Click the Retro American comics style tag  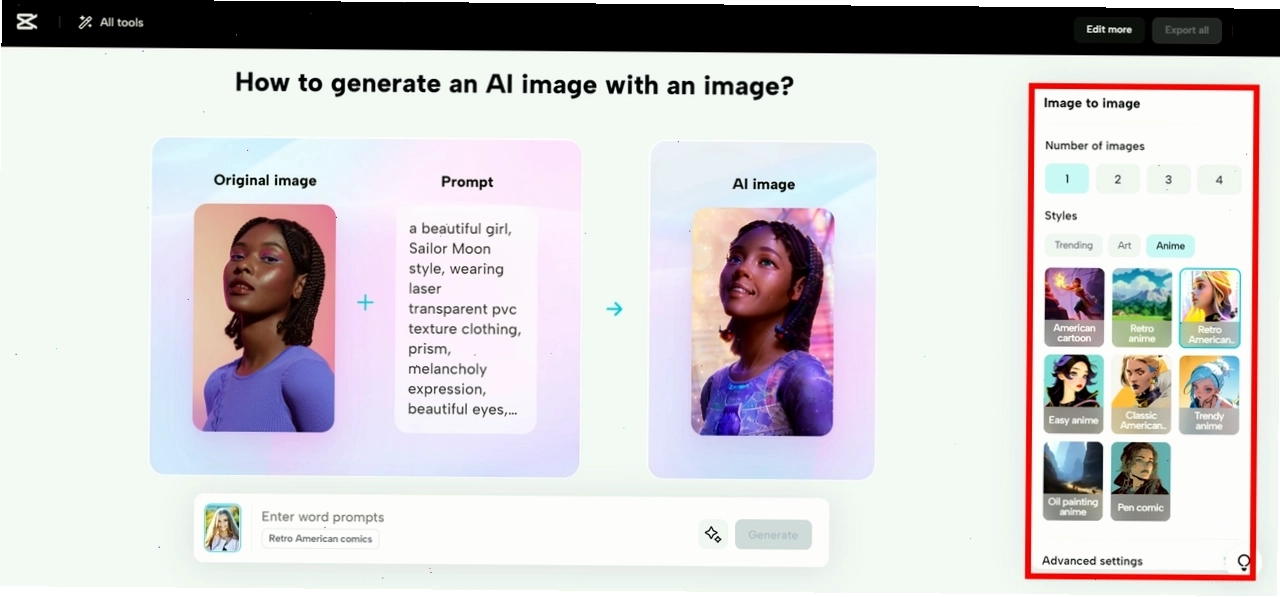tap(320, 539)
